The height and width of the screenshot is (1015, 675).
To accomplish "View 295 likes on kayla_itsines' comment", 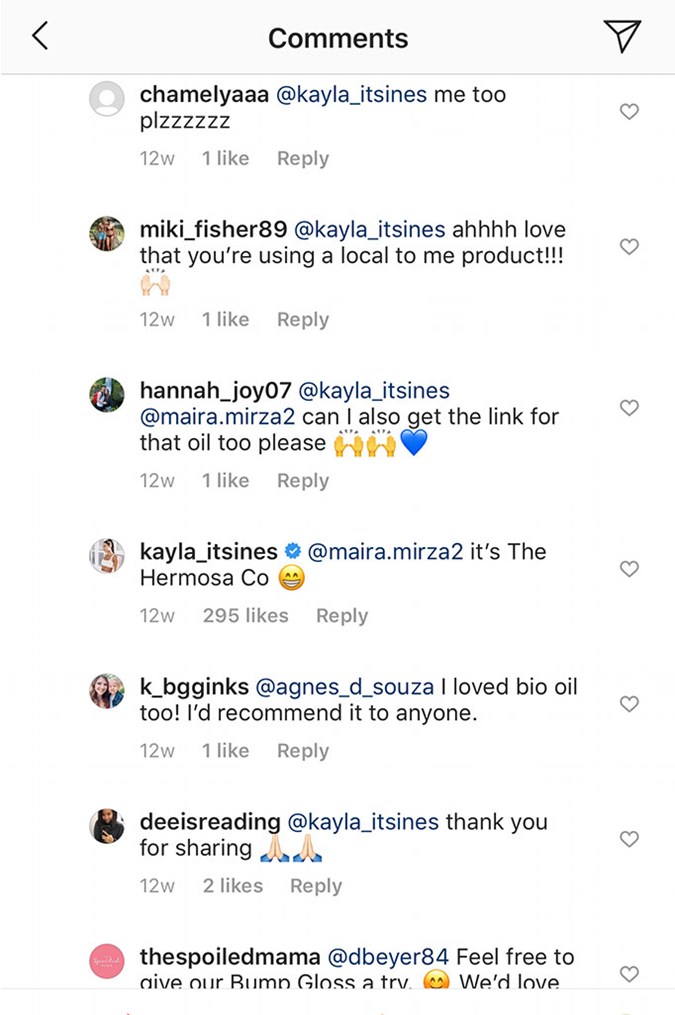I will 245,616.
